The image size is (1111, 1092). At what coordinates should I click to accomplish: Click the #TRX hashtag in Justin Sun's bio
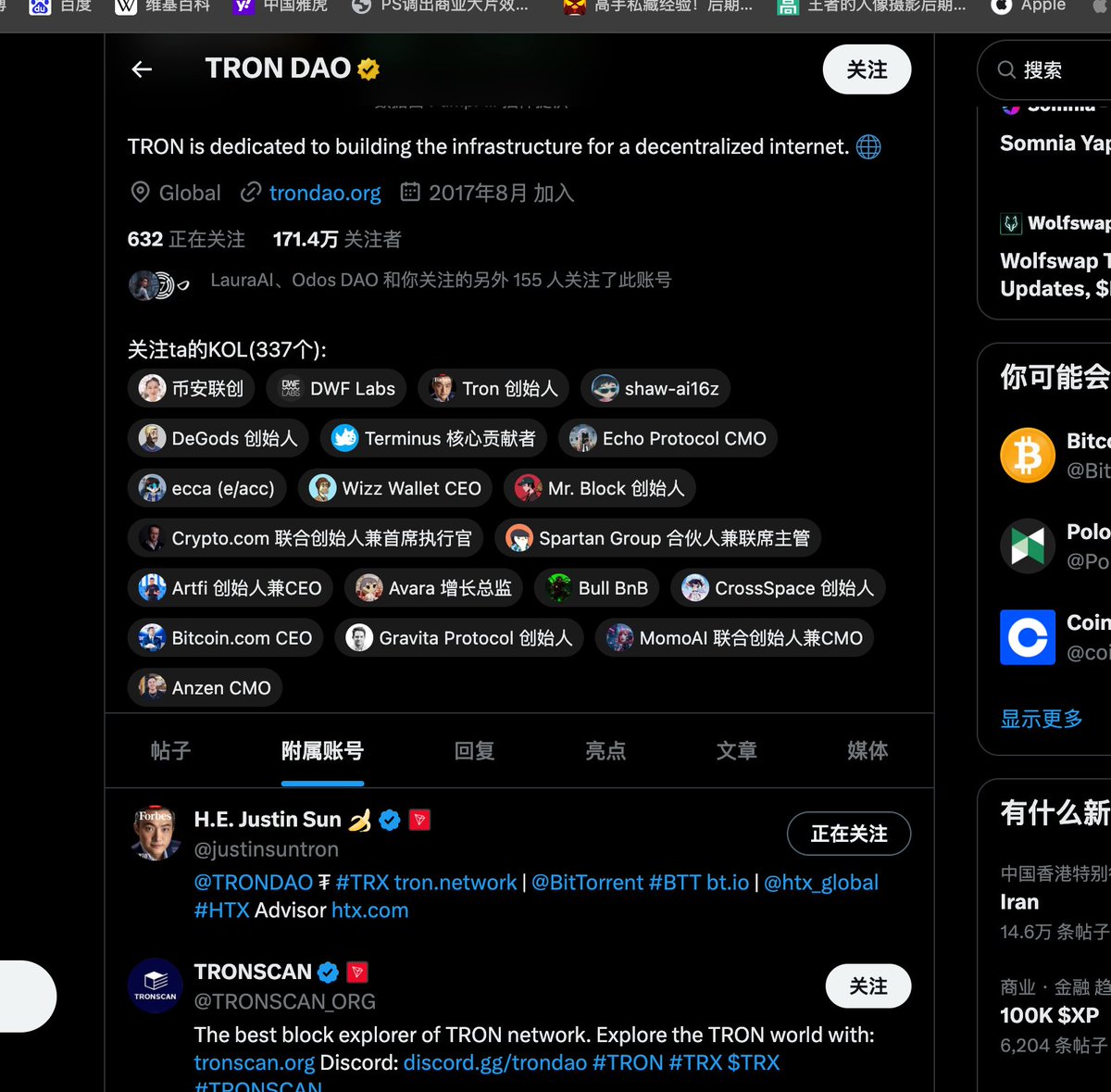(363, 883)
